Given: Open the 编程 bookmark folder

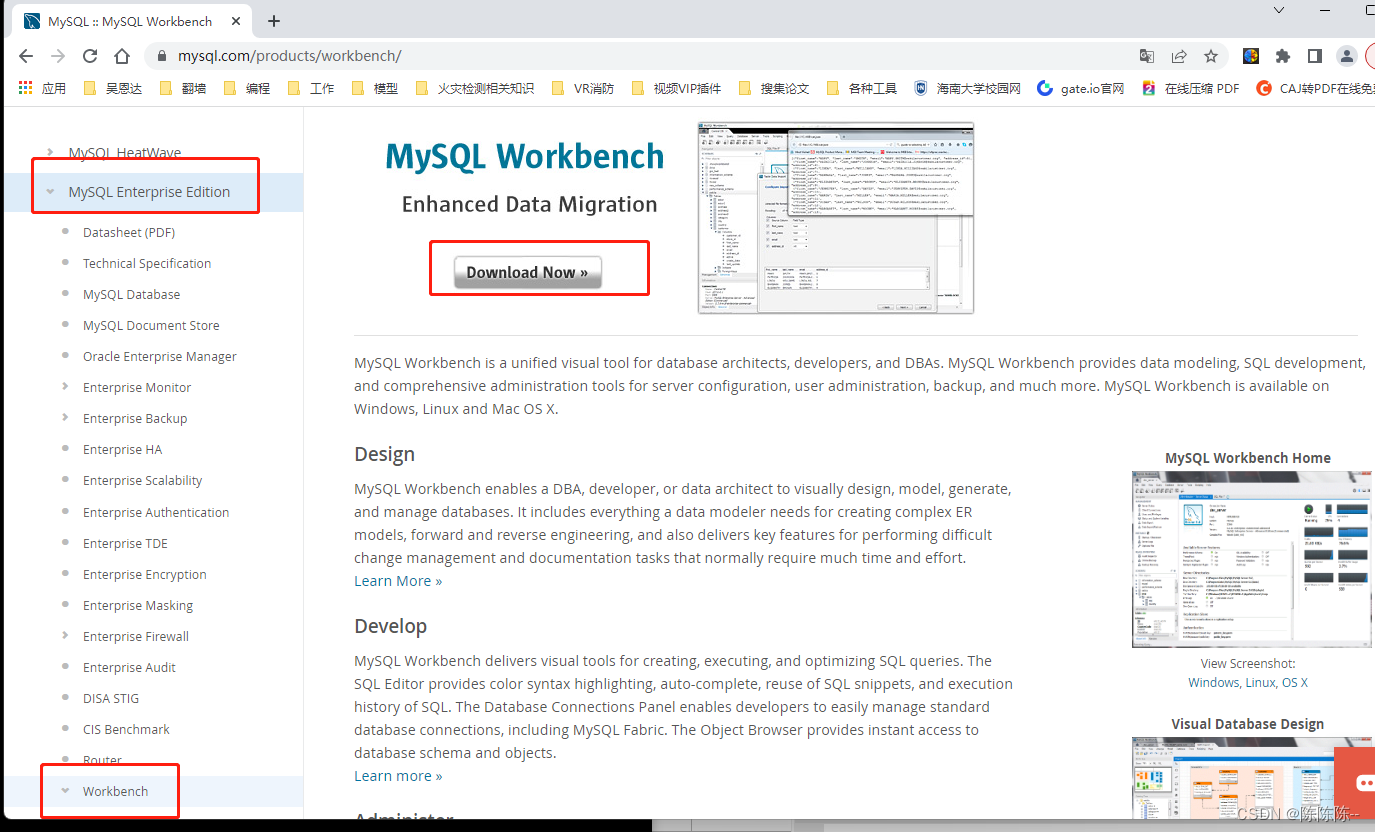Looking at the screenshot, I should click(247, 88).
